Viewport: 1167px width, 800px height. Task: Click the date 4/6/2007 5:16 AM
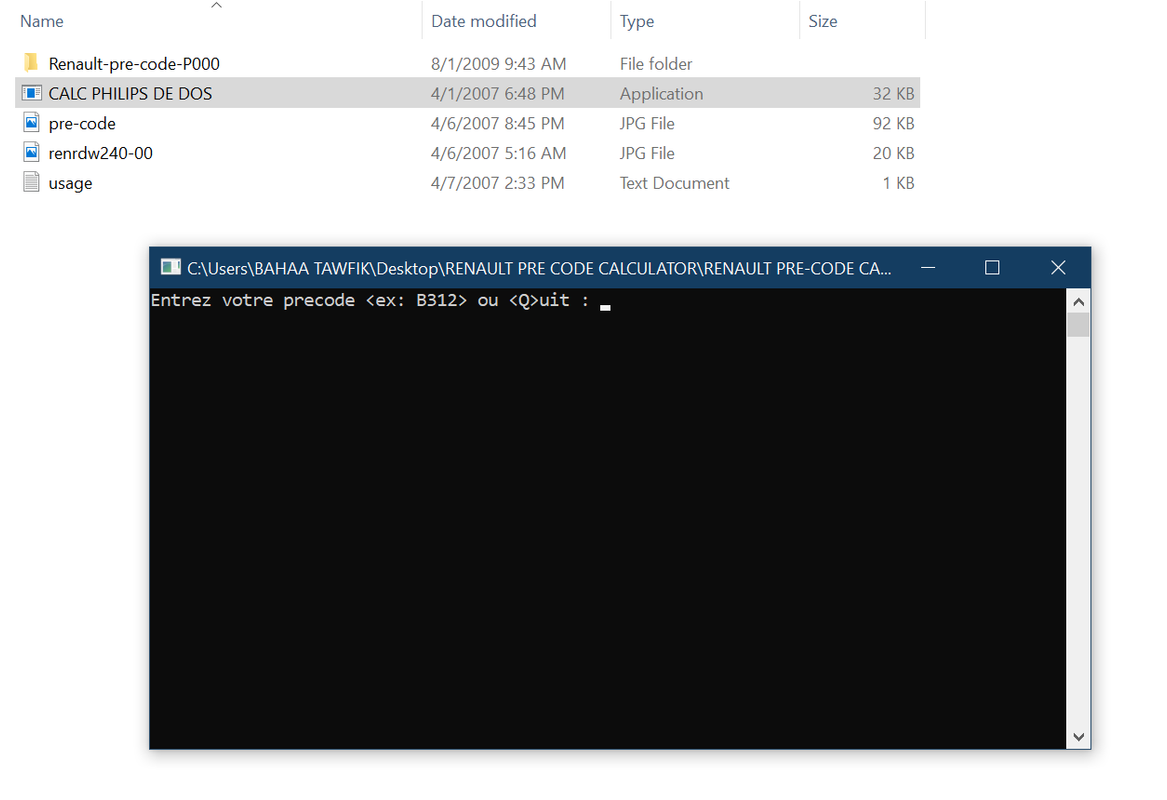[x=499, y=153]
